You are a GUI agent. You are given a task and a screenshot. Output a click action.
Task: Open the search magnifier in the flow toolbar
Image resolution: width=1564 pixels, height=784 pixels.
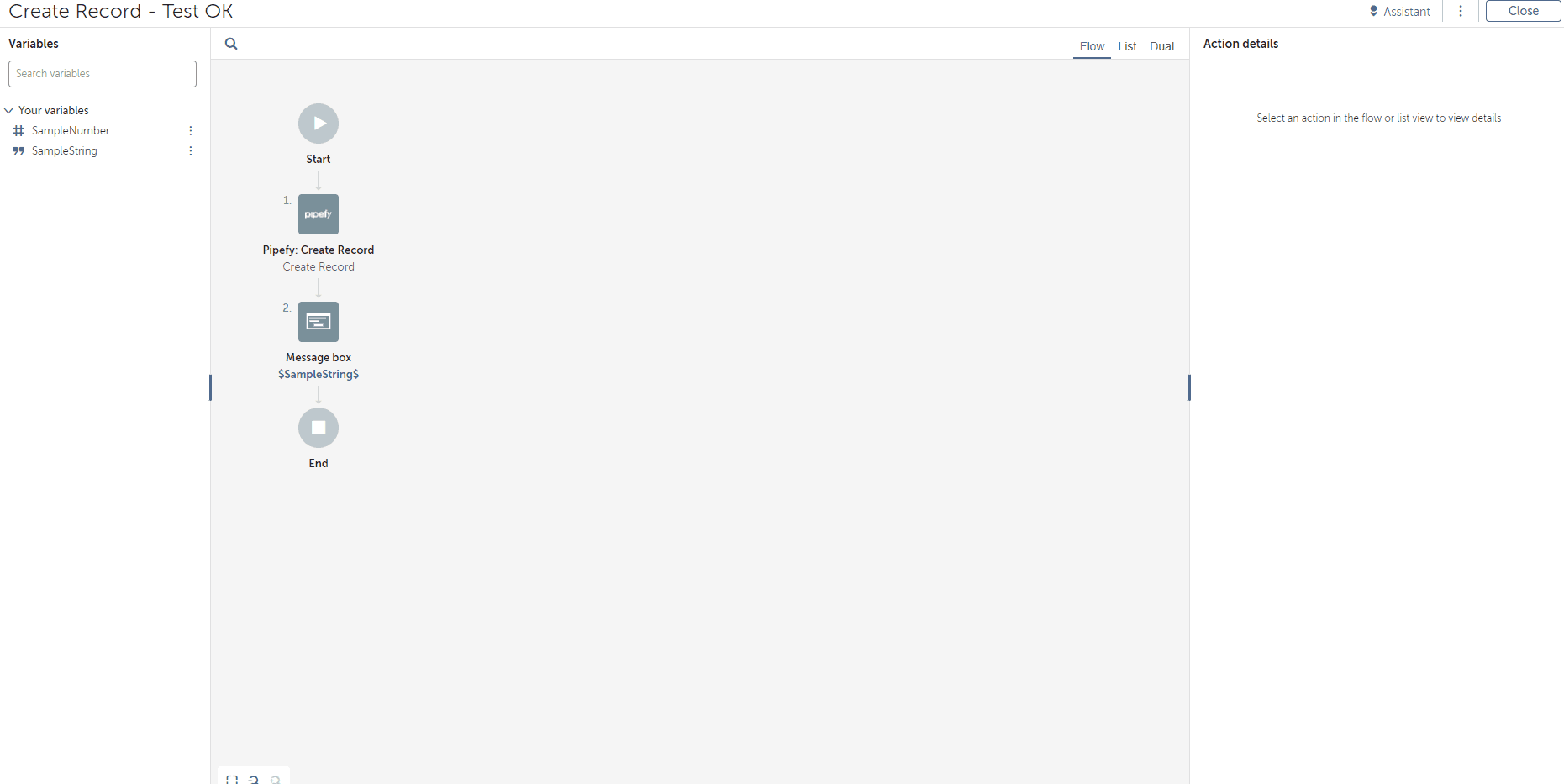coord(231,44)
